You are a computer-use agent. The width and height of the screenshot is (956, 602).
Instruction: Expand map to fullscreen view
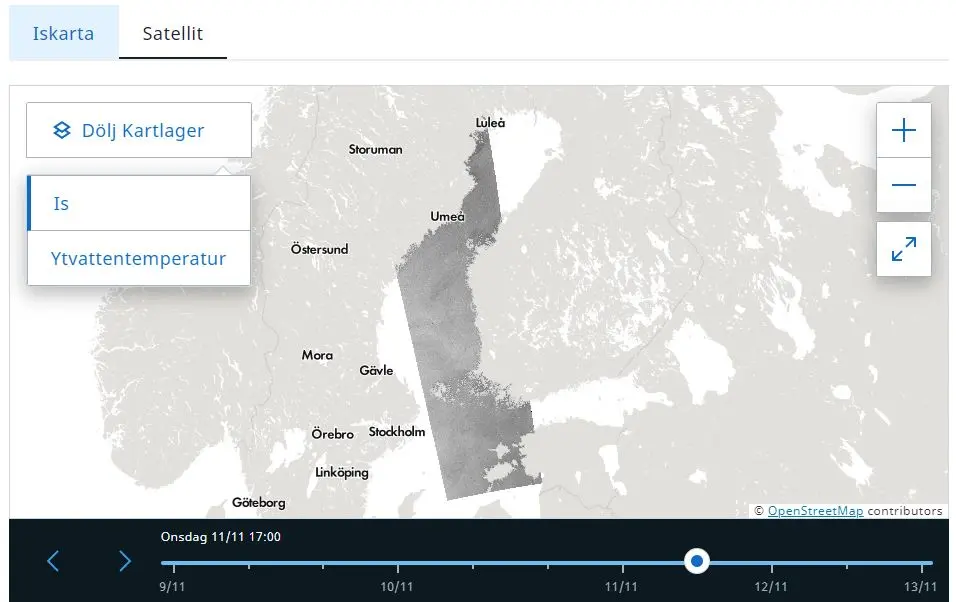coord(903,249)
